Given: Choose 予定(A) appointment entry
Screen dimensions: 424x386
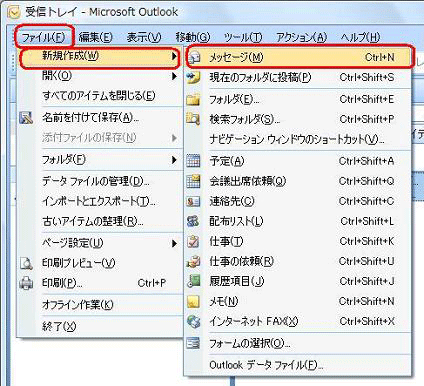Looking at the screenshot, I should 298,161.
